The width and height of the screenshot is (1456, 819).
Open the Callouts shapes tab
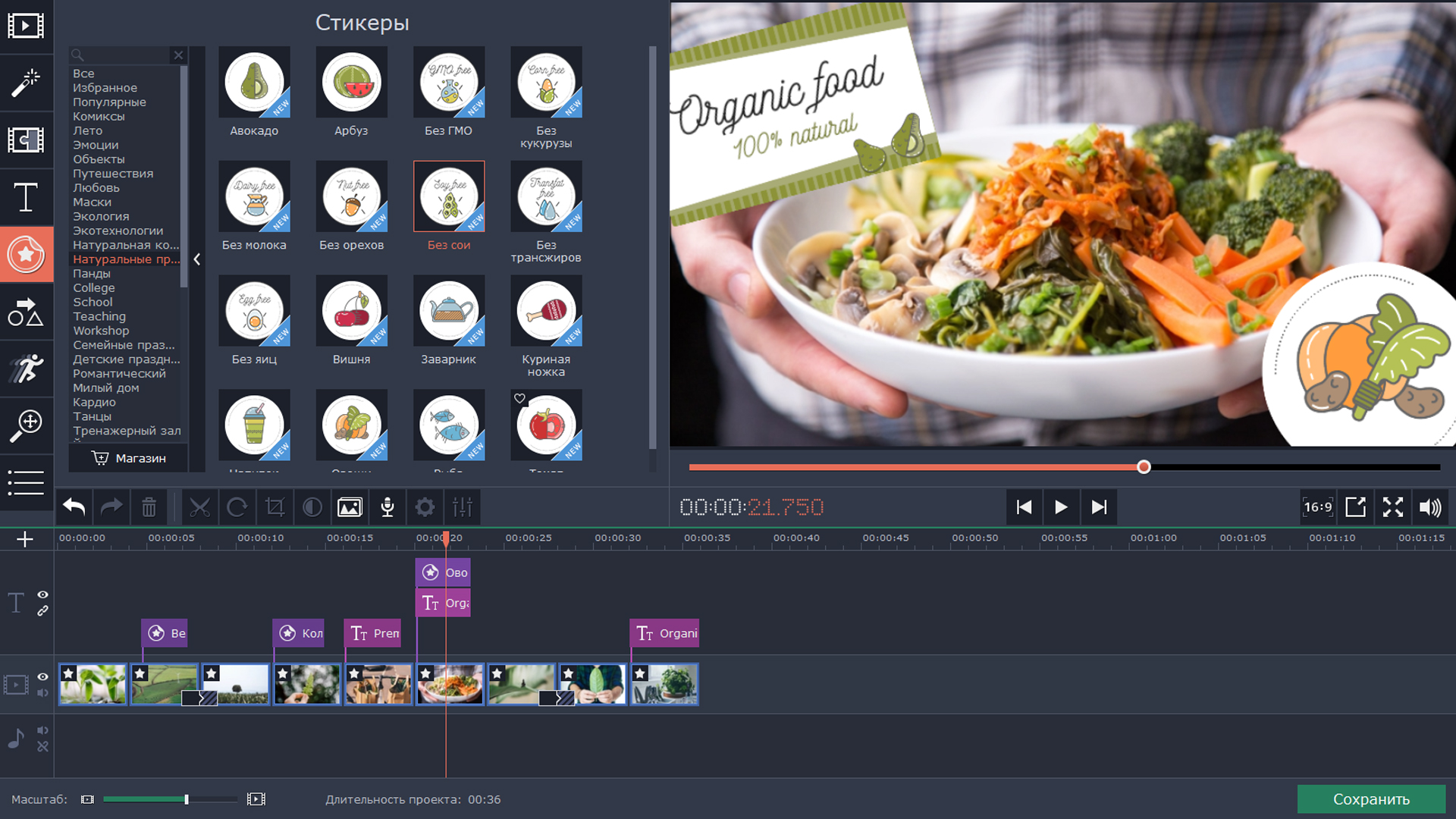tap(26, 312)
